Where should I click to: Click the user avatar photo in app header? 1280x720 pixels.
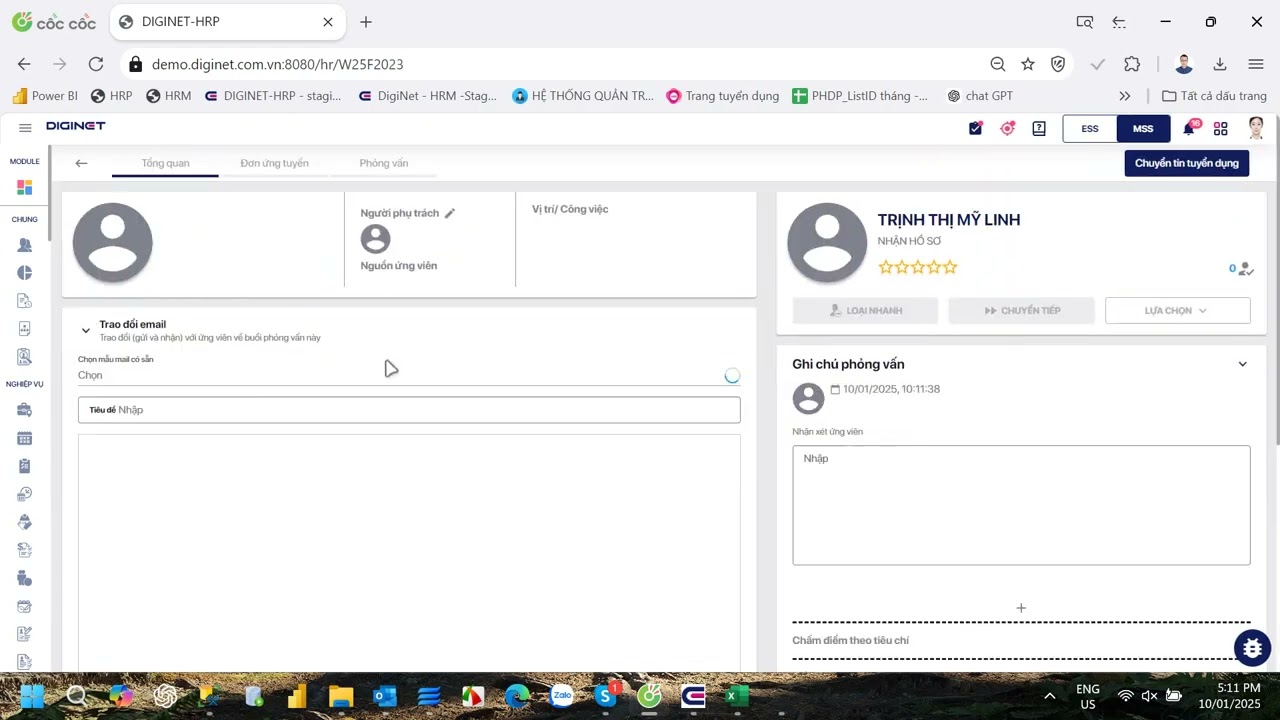click(x=1256, y=128)
